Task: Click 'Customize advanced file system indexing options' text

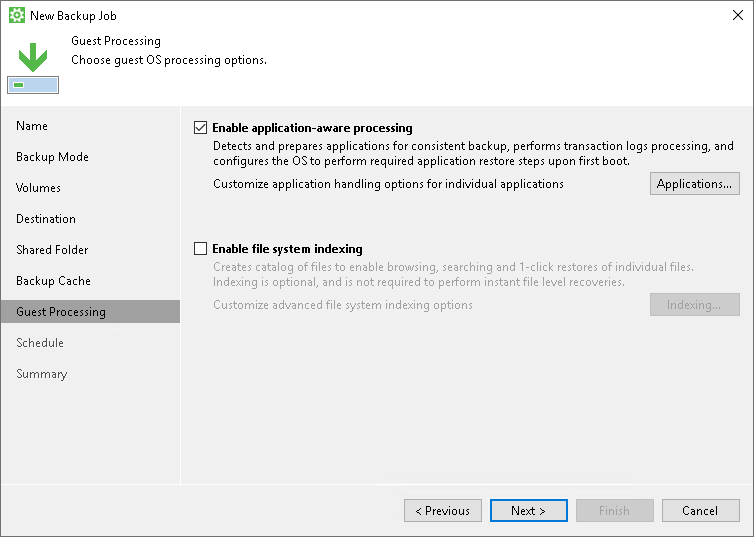Action: point(342,305)
